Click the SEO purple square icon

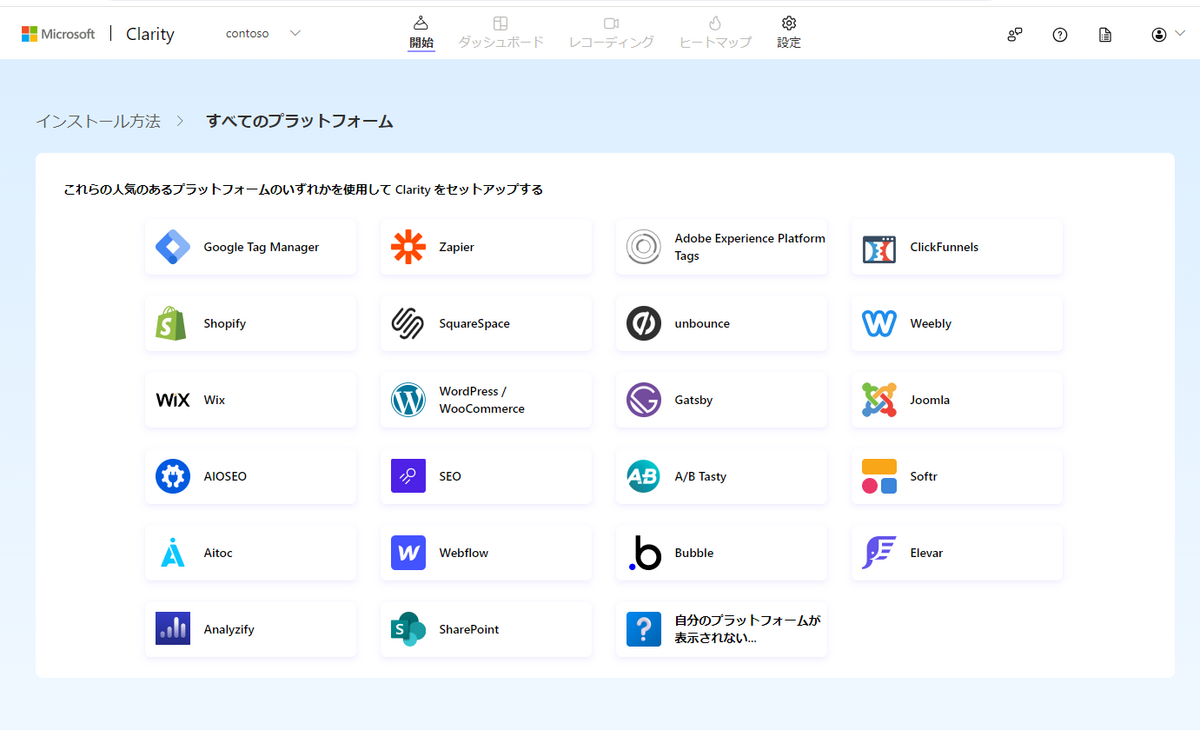coord(408,476)
